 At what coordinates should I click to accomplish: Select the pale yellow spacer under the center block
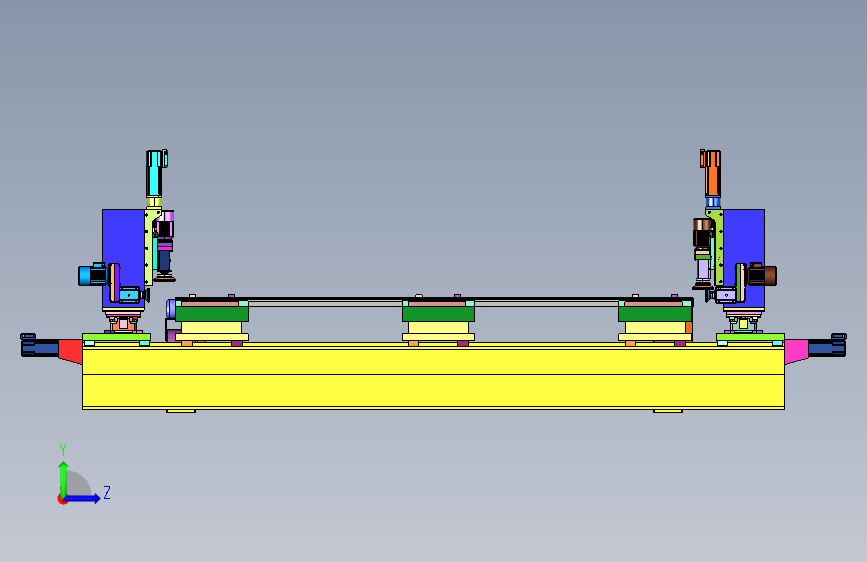point(438,327)
